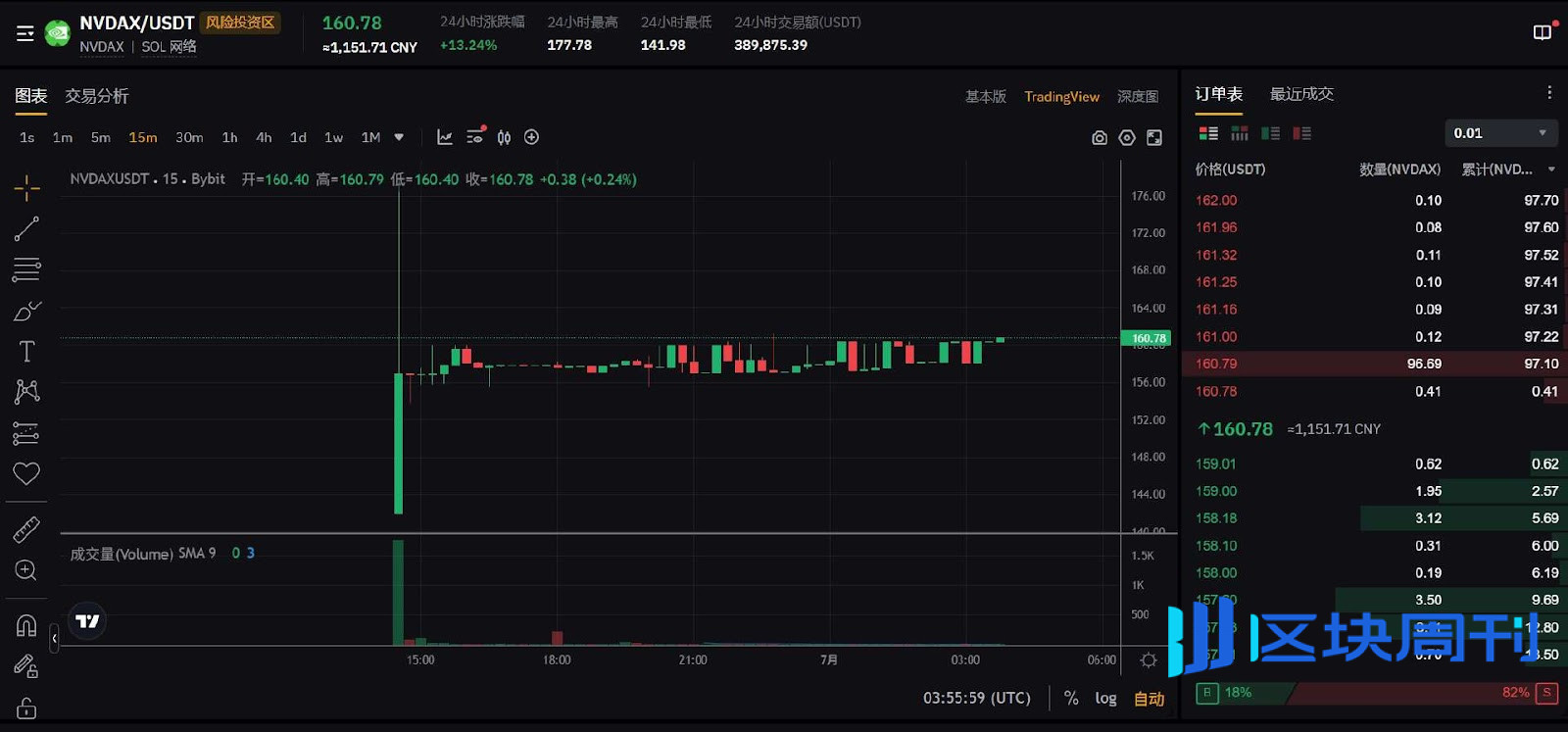Expand the cumulative column header dropdown
This screenshot has height=732, width=1568.
tap(1551, 170)
